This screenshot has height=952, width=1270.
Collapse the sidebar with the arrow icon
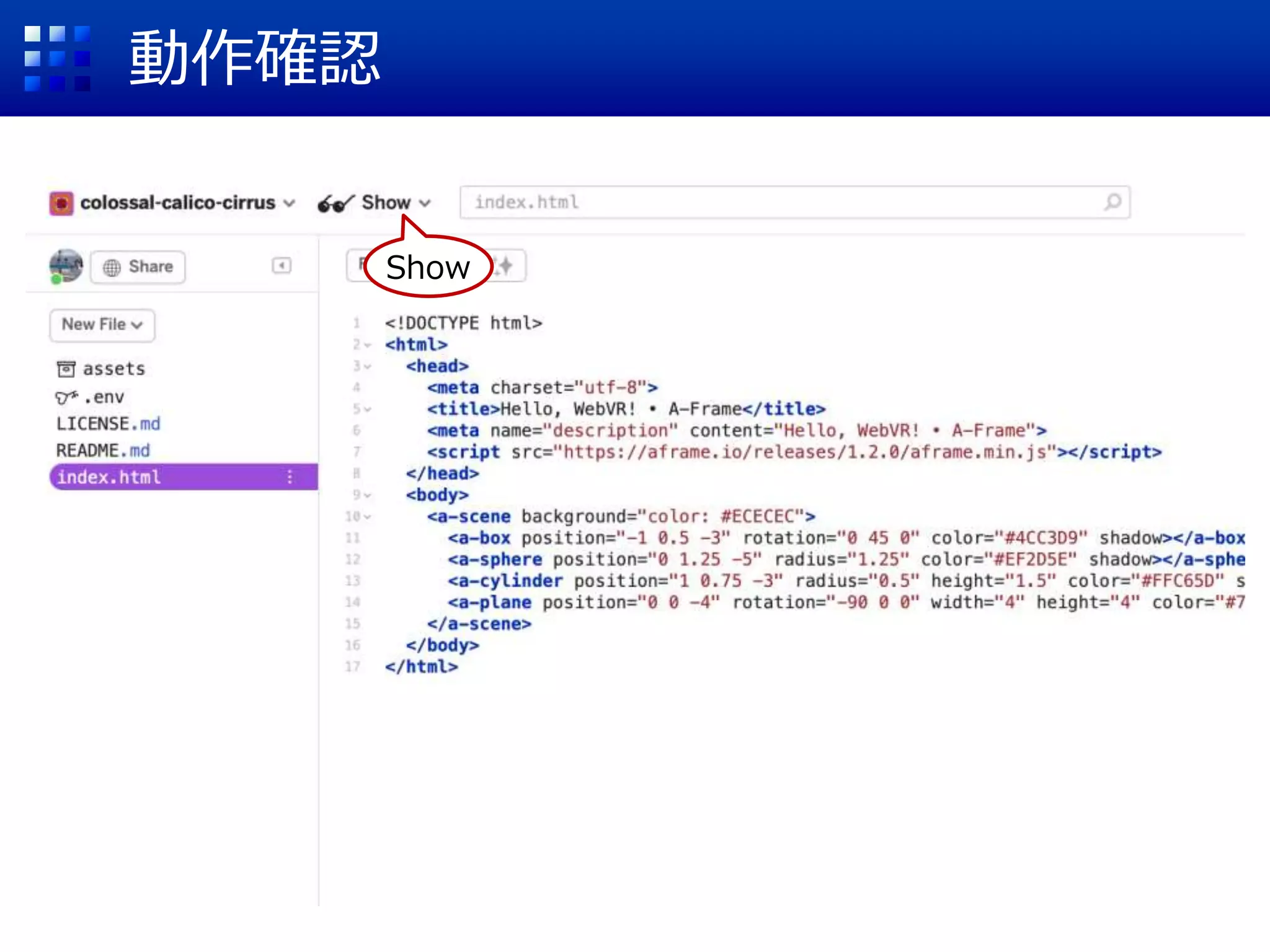point(281,266)
